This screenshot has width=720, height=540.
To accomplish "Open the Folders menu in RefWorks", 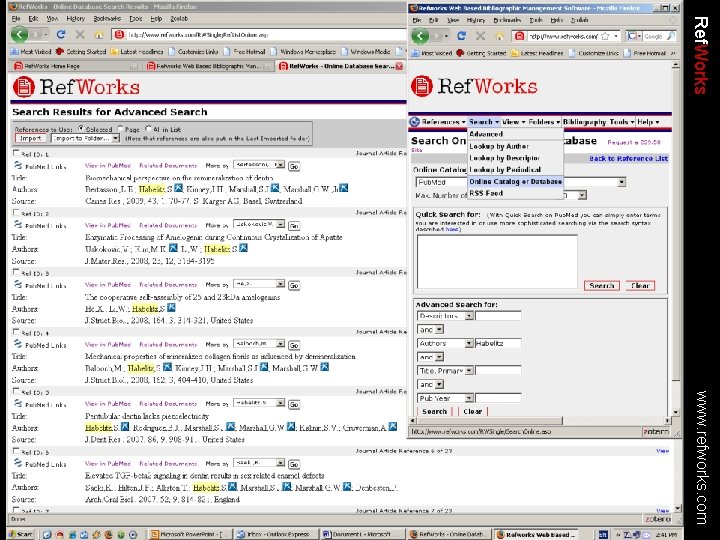I will coord(544,122).
